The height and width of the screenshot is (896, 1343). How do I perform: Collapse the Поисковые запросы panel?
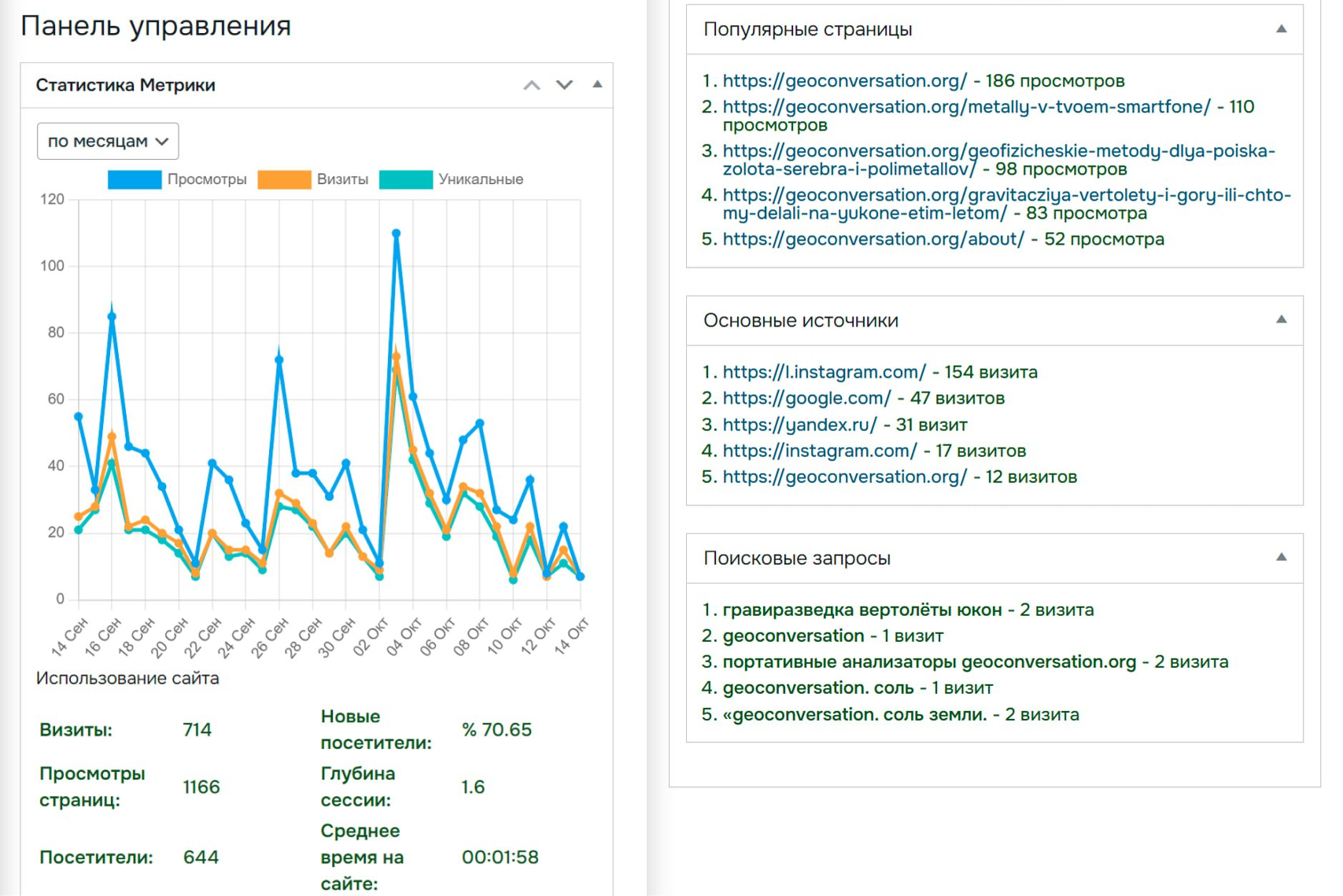pyautogui.click(x=1281, y=558)
